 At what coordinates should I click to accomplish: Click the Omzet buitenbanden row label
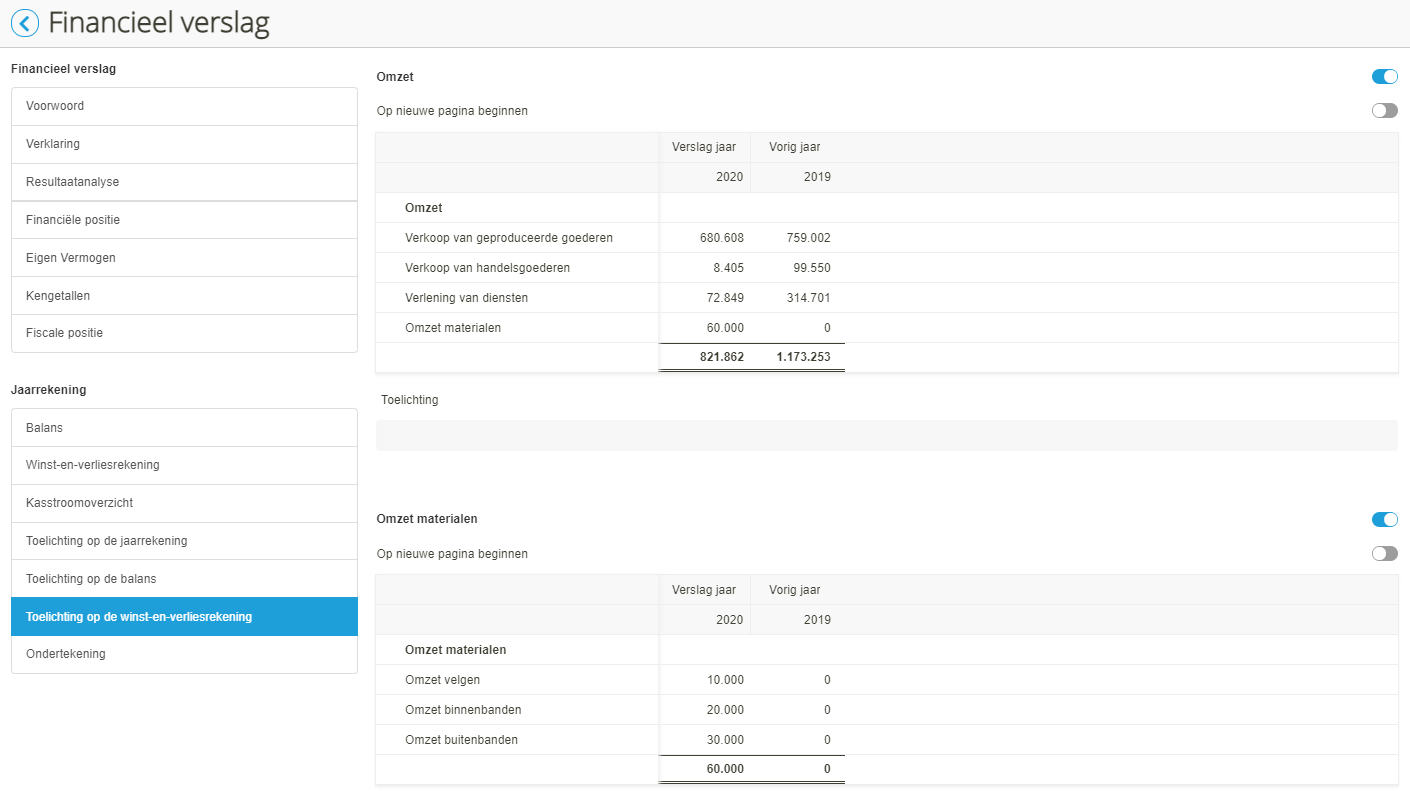pos(461,740)
